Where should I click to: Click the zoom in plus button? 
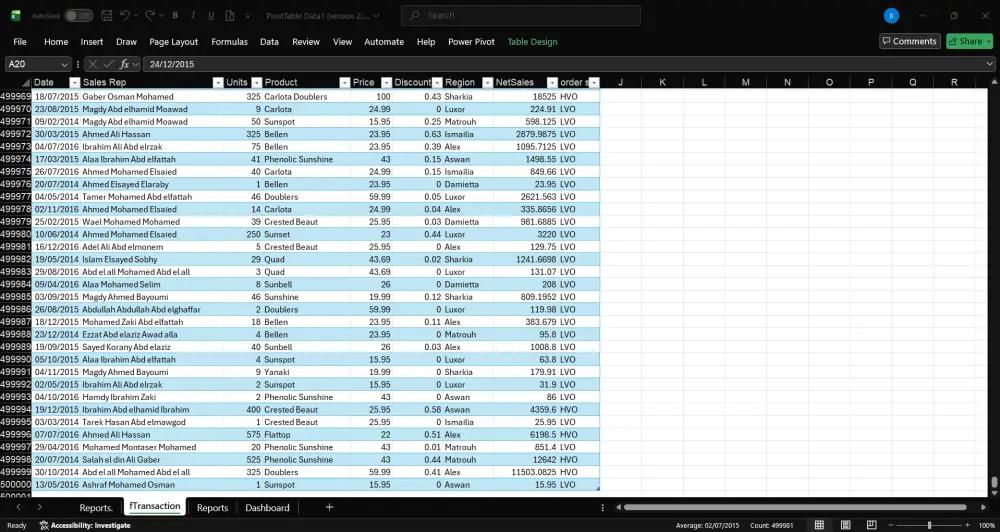[967, 525]
